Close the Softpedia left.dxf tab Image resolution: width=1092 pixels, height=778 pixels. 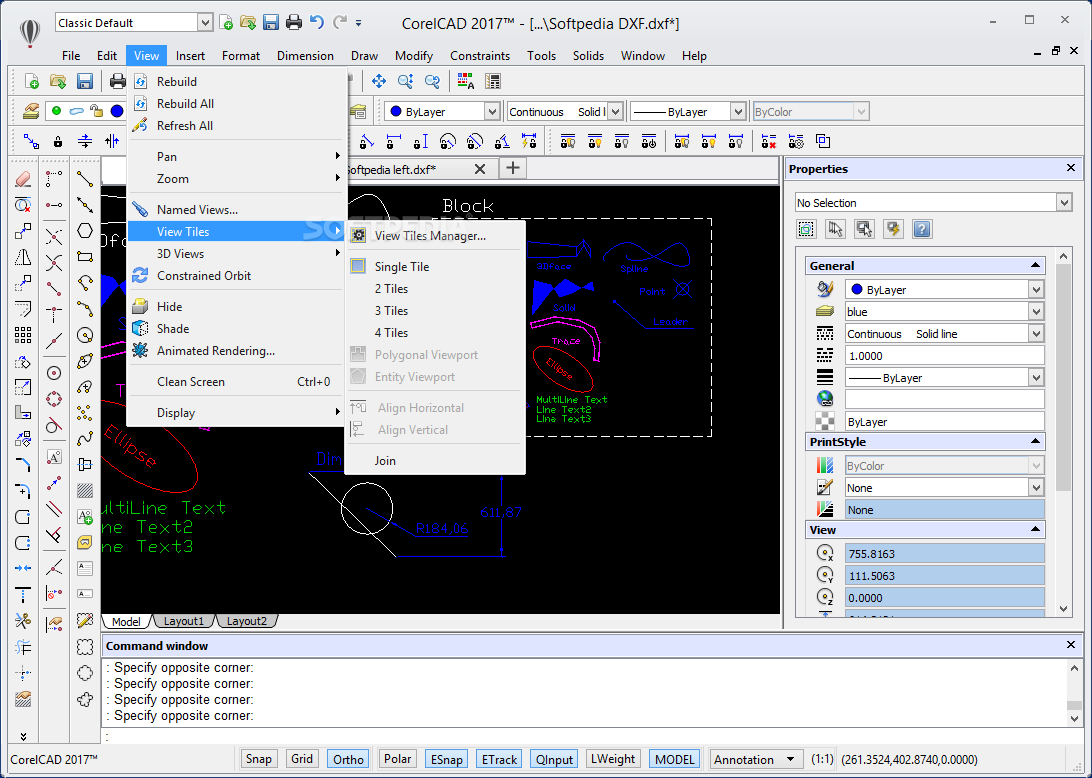coord(480,169)
